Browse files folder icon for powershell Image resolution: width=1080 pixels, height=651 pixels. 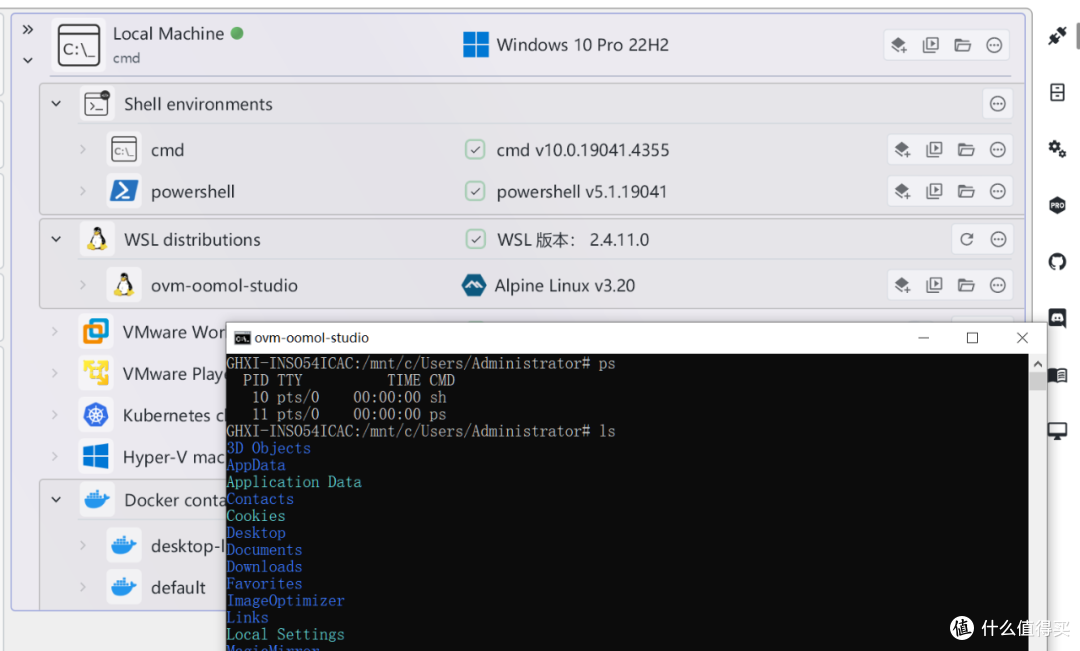[966, 192]
